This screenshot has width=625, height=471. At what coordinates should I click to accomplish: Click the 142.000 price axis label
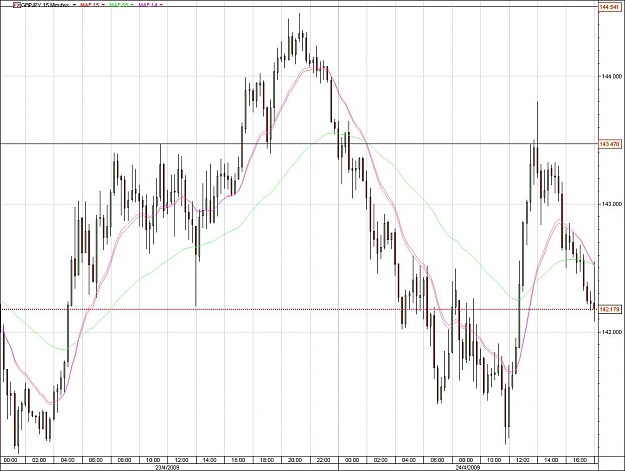click(611, 332)
